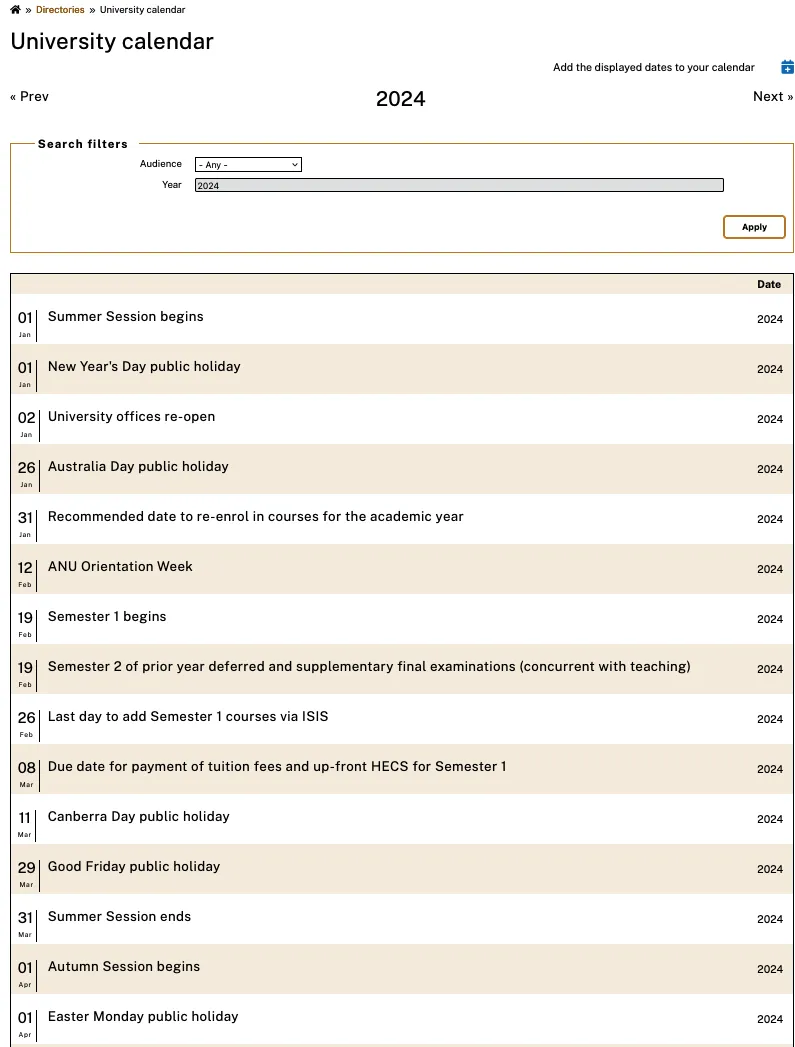Click the home icon in breadcrumb
795x1047 pixels.
(x=15, y=9)
